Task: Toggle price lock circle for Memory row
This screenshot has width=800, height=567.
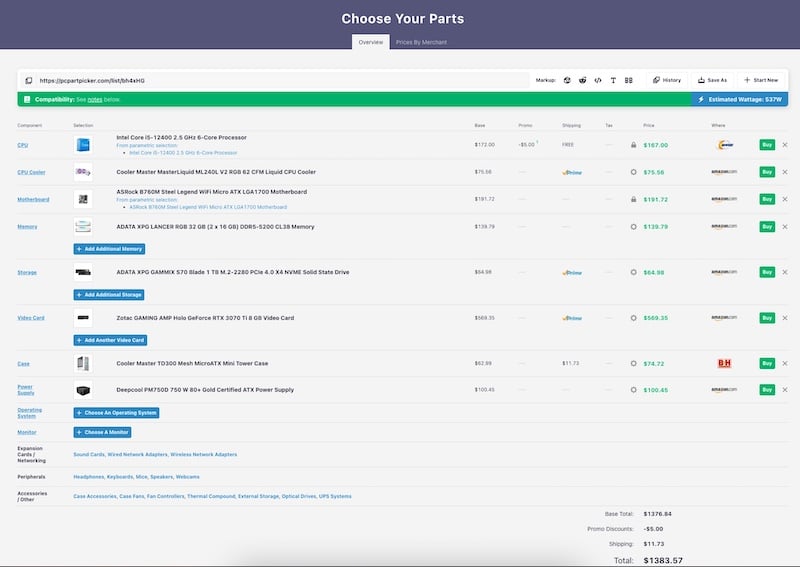Action: tap(633, 227)
